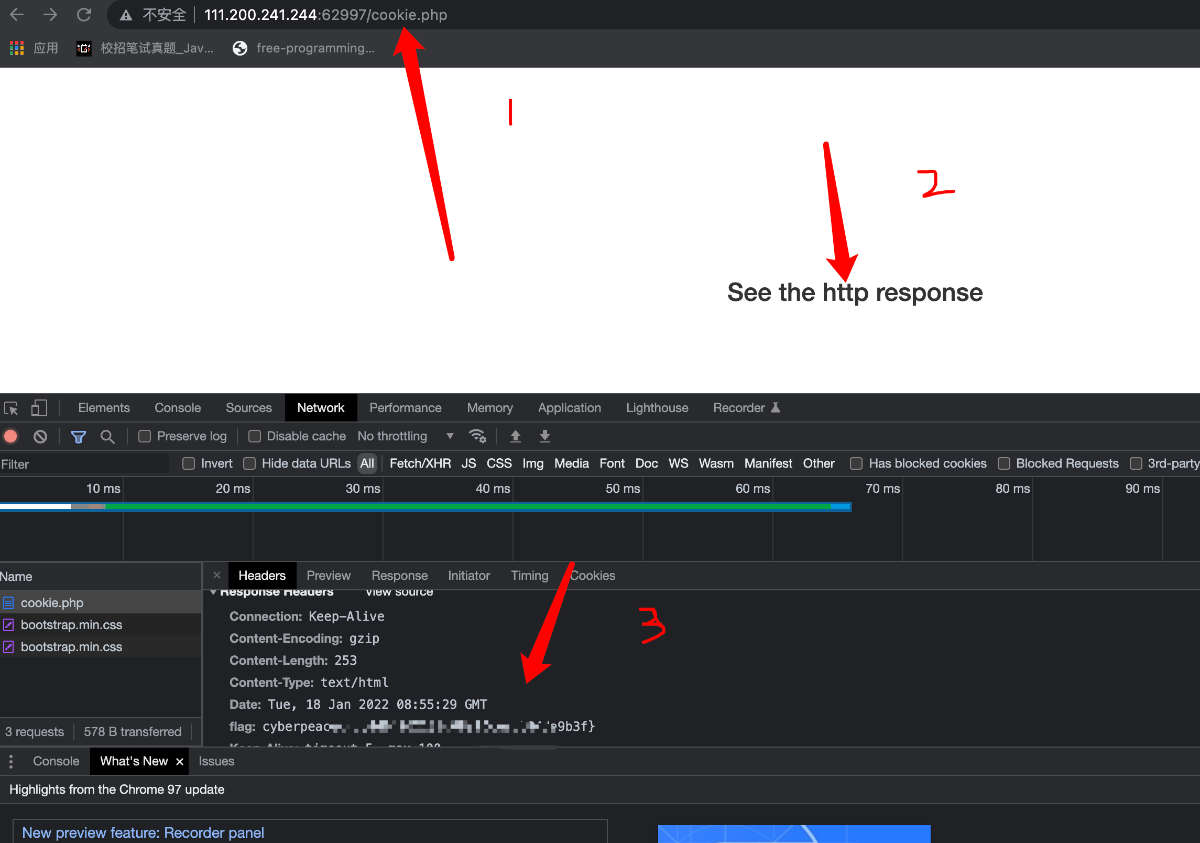Open the Elements panel tab
1200x843 pixels.
pyautogui.click(x=104, y=408)
